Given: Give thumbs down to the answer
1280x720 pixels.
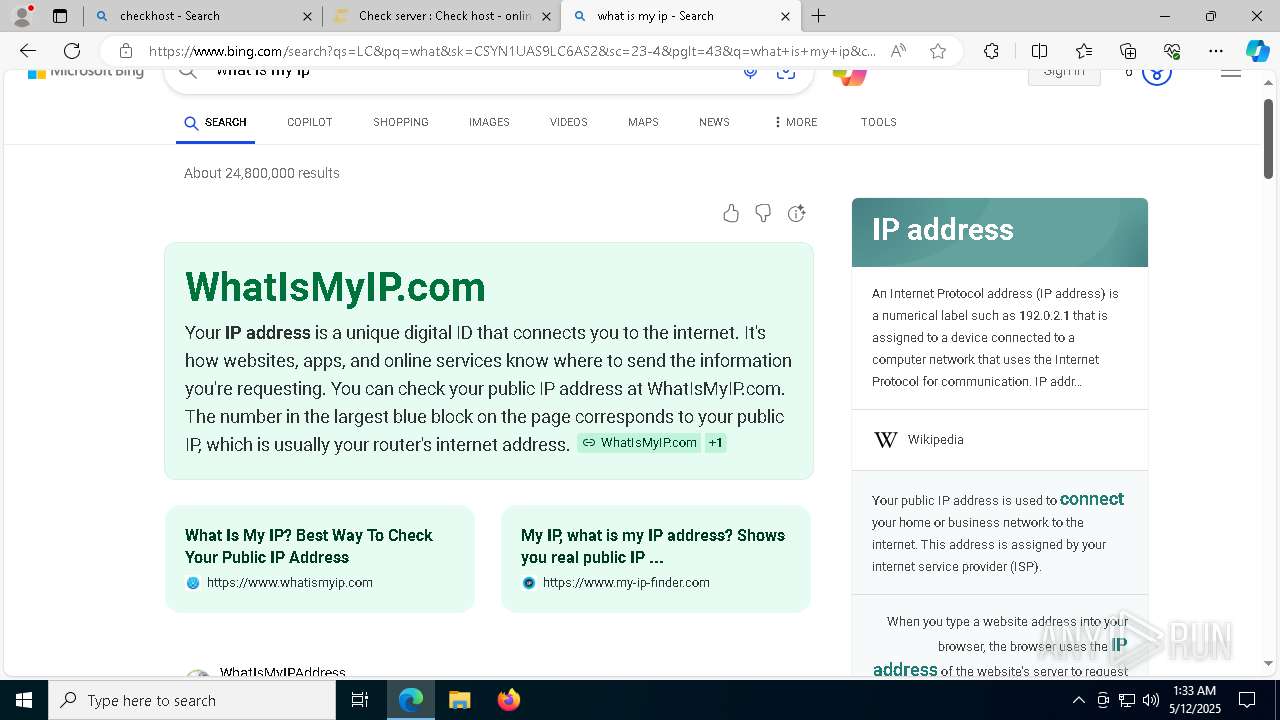Looking at the screenshot, I should pos(763,213).
